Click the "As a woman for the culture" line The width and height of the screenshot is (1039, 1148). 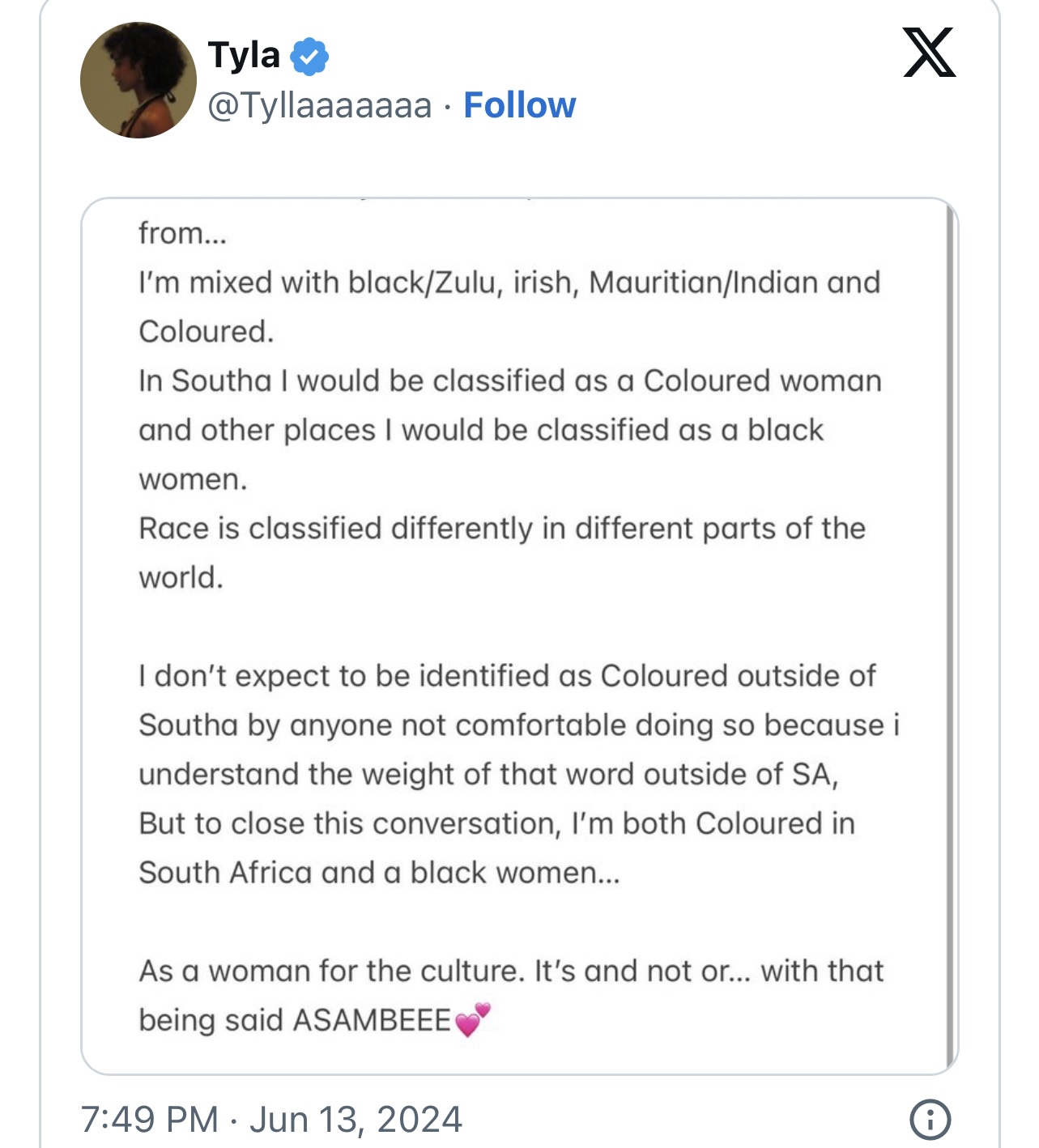coord(511,971)
